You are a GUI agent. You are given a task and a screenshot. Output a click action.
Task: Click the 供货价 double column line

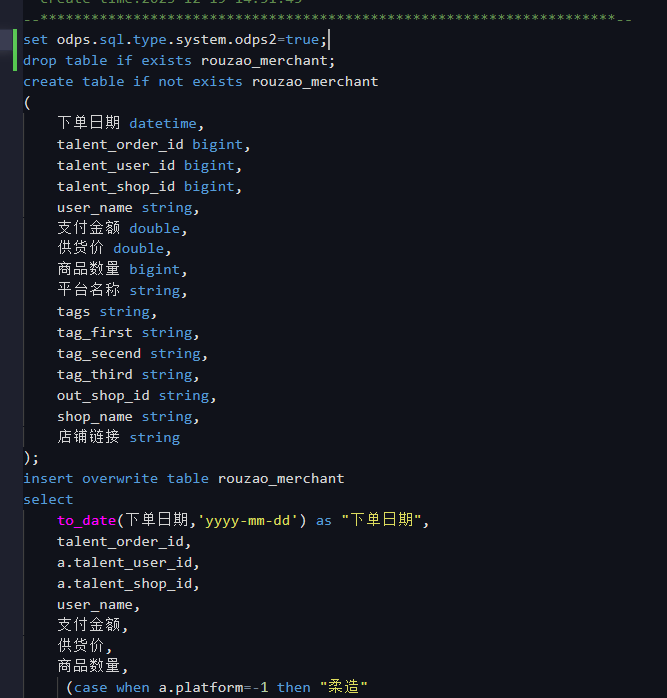coord(114,248)
